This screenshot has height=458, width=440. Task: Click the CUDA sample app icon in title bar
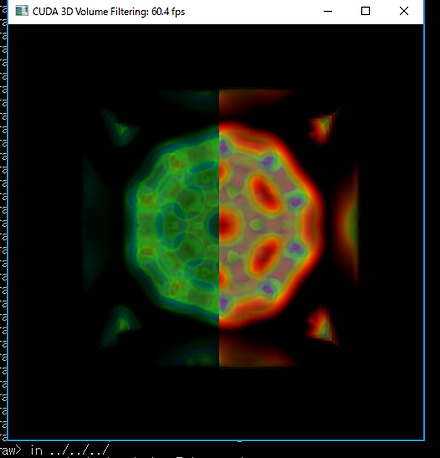tap(22, 11)
